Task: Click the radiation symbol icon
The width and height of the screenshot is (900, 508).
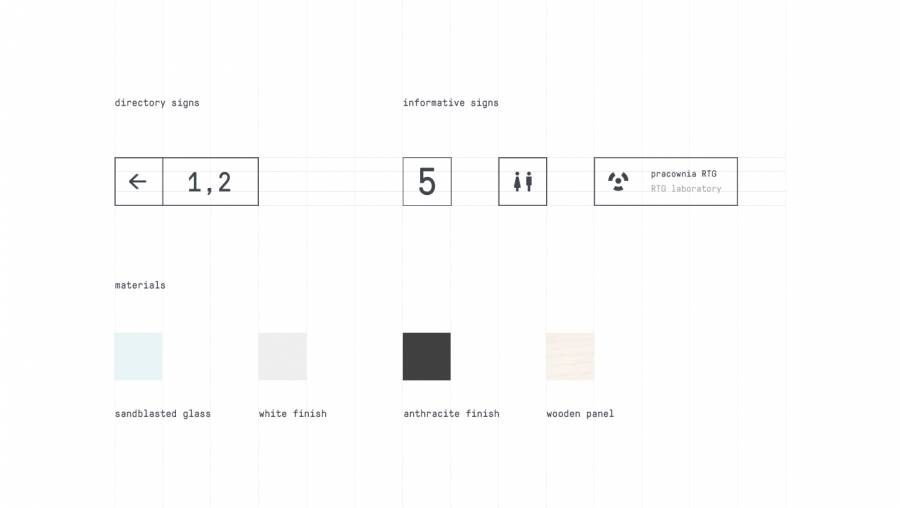Action: (x=619, y=181)
